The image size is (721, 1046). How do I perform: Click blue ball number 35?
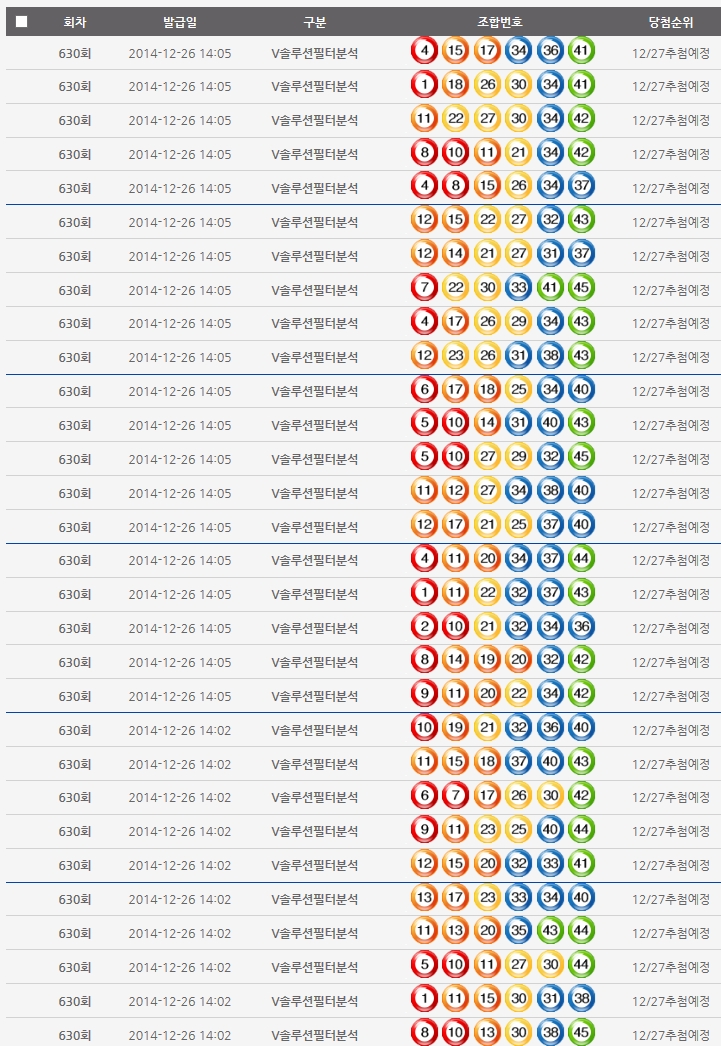pos(518,932)
